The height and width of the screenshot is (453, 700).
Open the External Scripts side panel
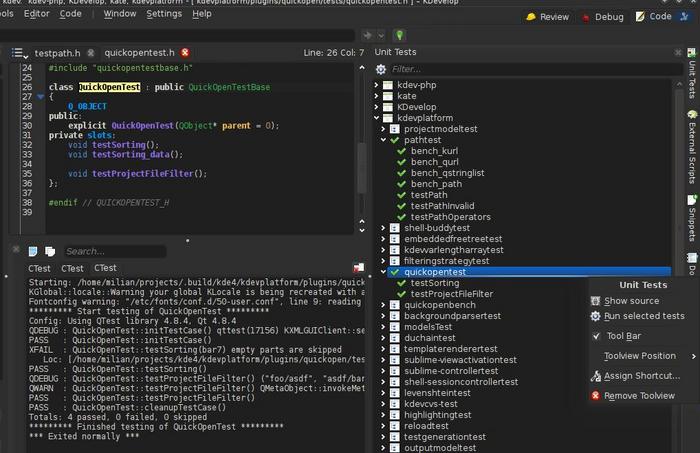(x=692, y=146)
